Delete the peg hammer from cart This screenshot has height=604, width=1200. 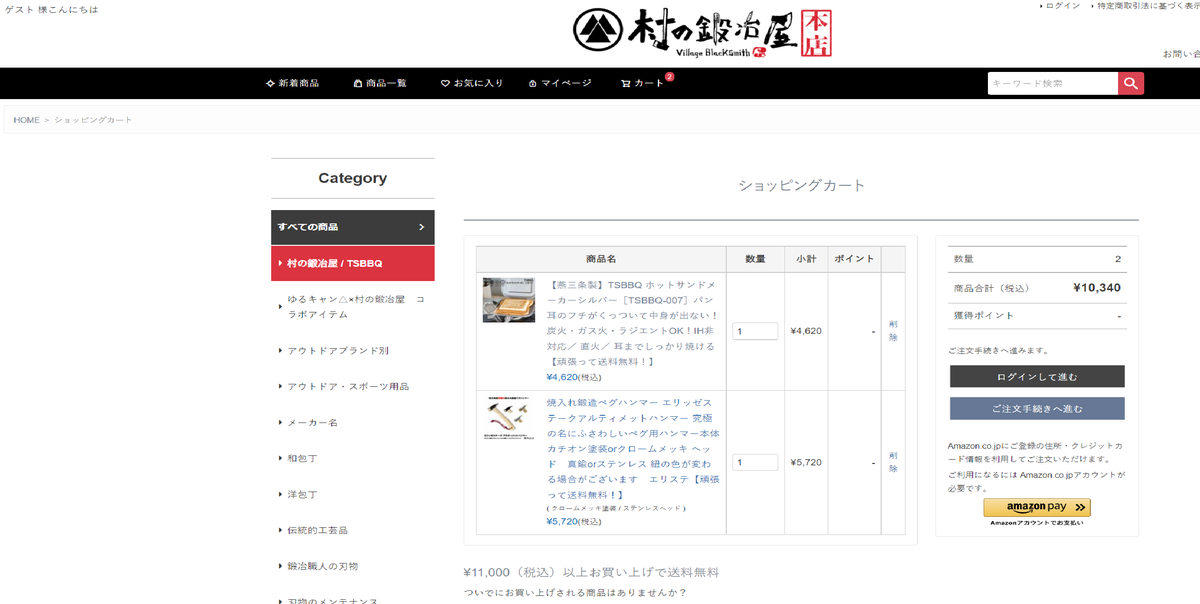click(x=893, y=462)
